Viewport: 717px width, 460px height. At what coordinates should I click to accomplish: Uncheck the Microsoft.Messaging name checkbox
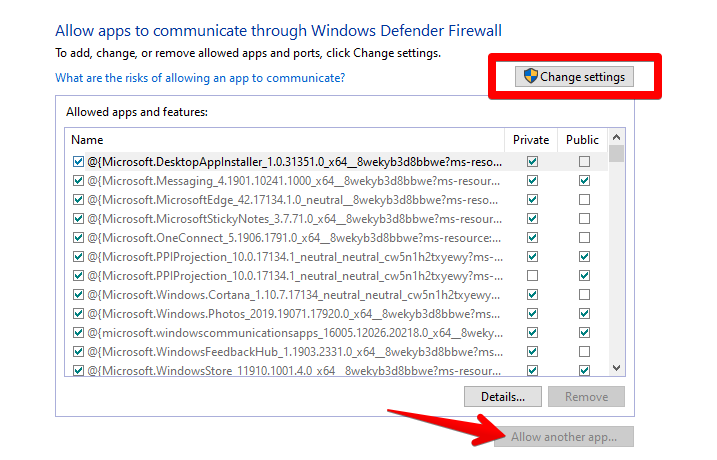pos(78,181)
